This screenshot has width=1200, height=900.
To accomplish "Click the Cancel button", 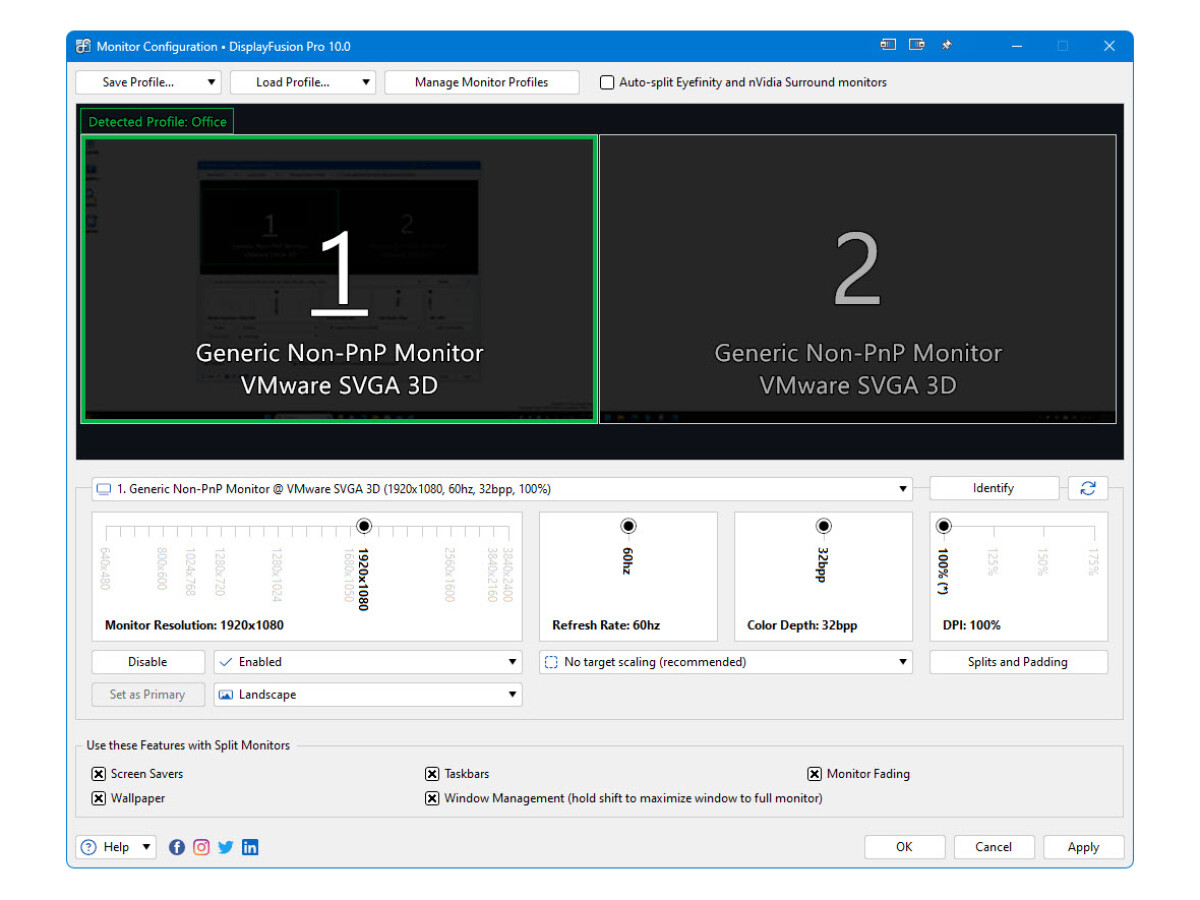I will click(993, 847).
